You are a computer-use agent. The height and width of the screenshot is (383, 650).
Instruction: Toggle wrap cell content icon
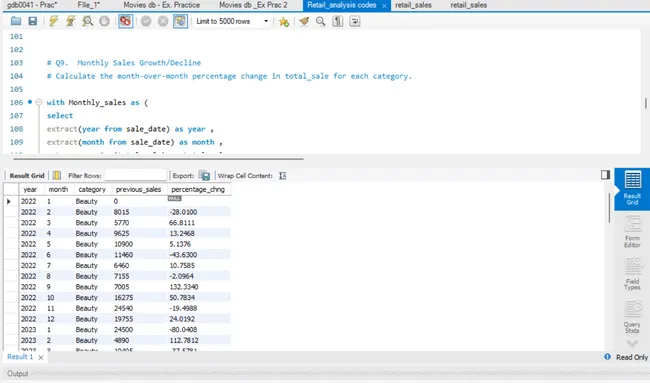[x=282, y=176]
